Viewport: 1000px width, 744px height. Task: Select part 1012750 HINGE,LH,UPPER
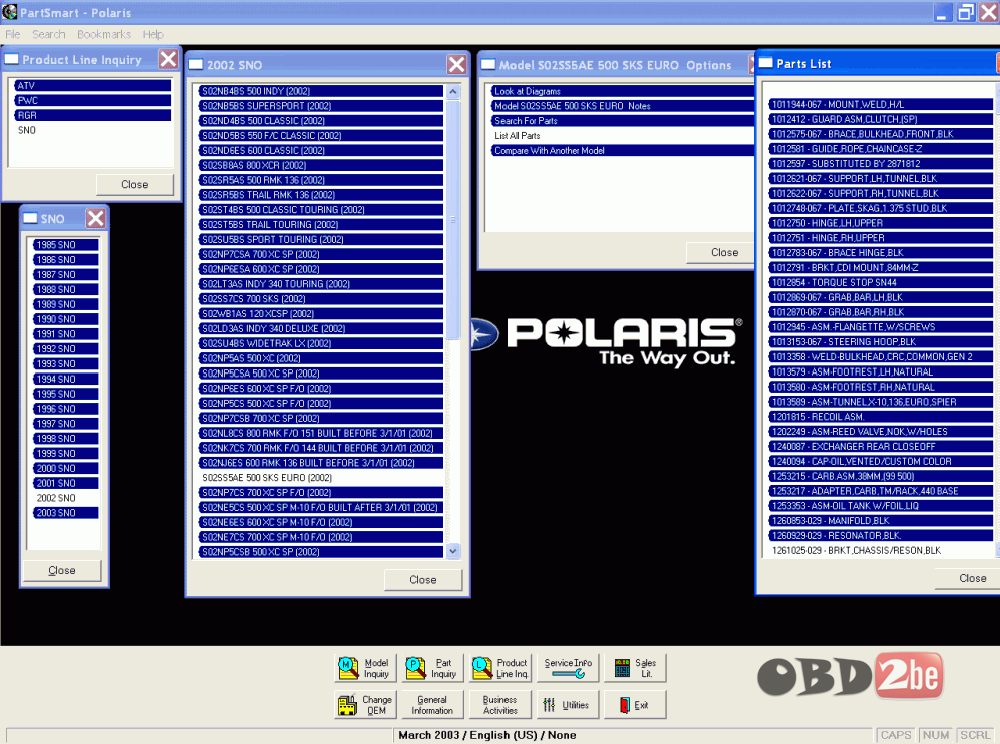(x=881, y=223)
